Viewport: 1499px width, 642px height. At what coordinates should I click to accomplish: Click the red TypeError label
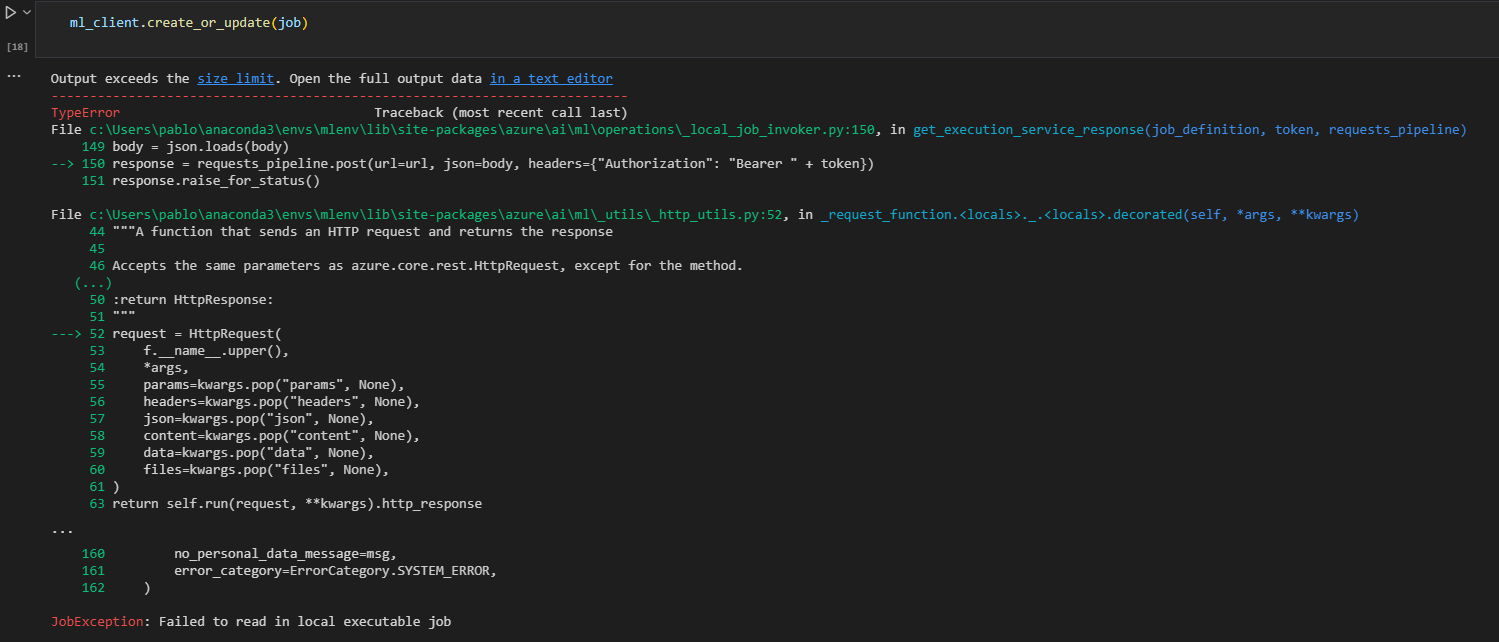tap(85, 113)
